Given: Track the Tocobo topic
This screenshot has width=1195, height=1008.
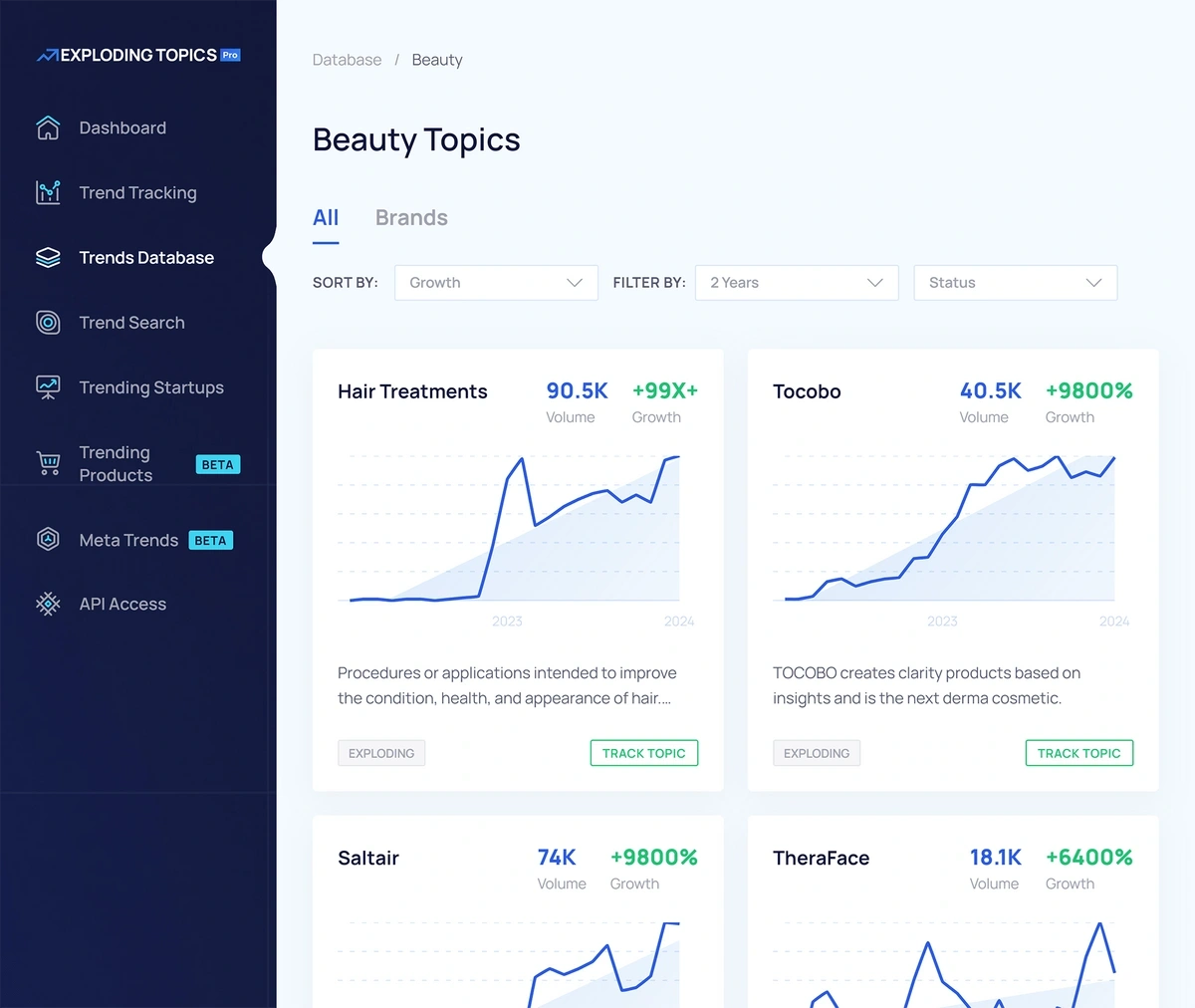Looking at the screenshot, I should (1079, 753).
